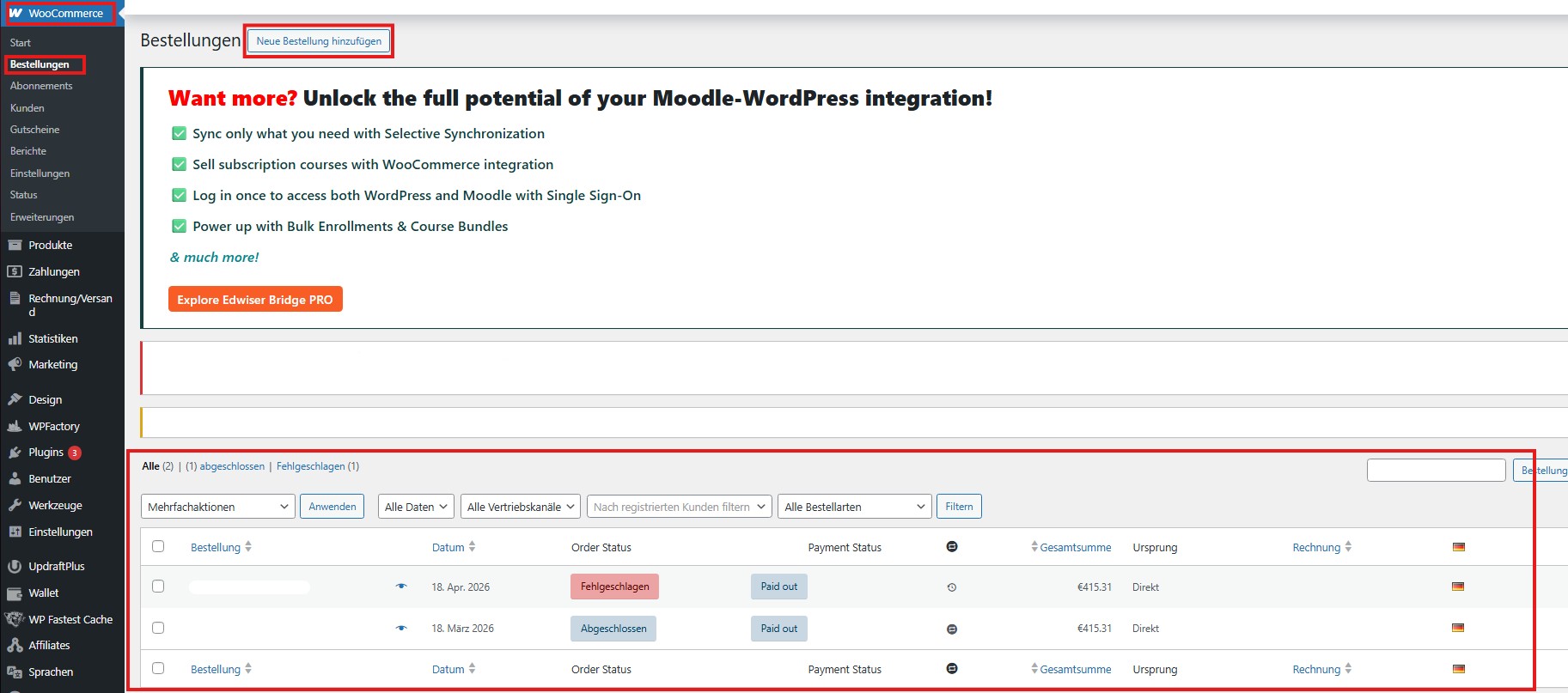Image resolution: width=1568 pixels, height=693 pixels.
Task: Click the Anwenden button
Action: 333,507
